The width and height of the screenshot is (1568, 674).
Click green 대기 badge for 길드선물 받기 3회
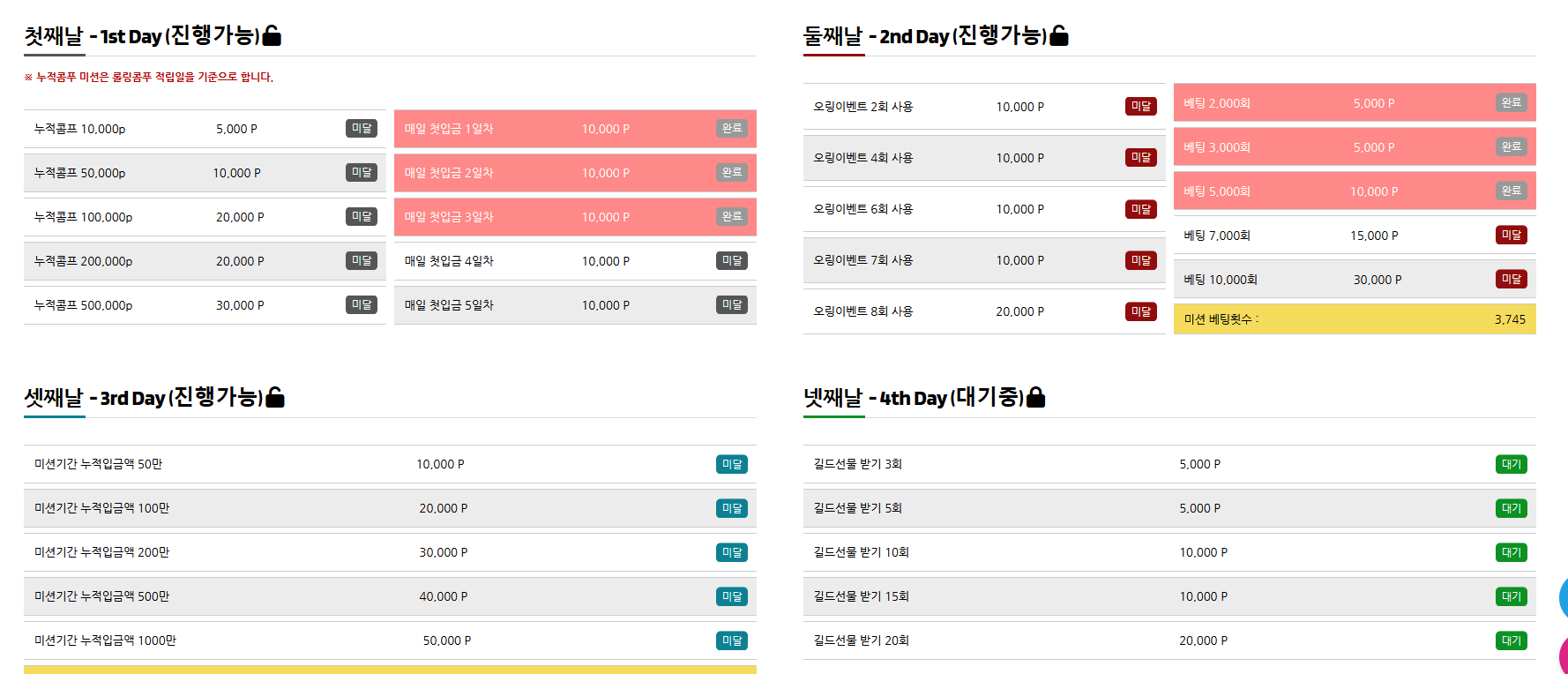point(1511,465)
